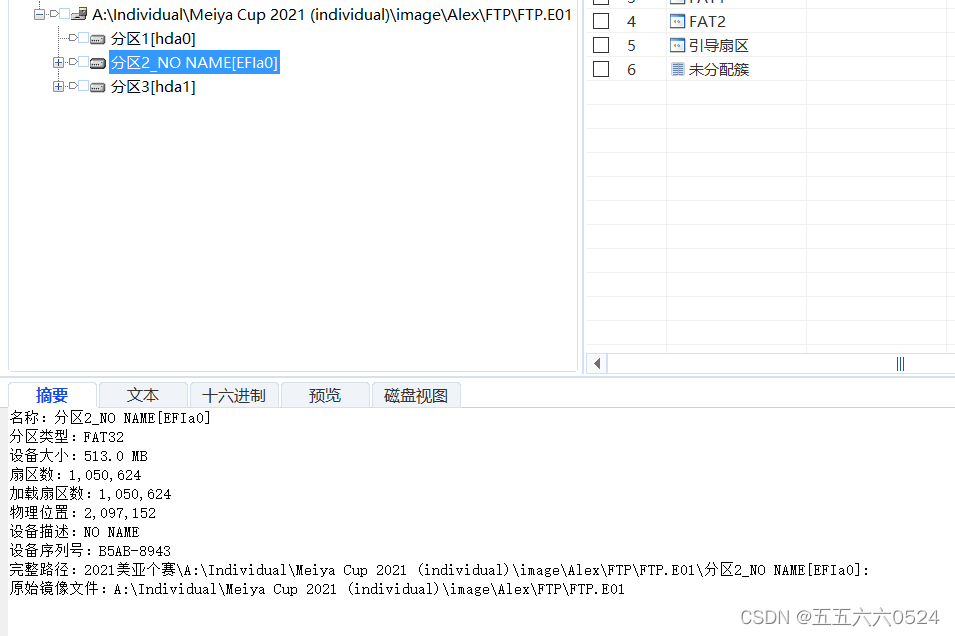Click the summary line 加载扇区数: 1,050,624

[90, 493]
